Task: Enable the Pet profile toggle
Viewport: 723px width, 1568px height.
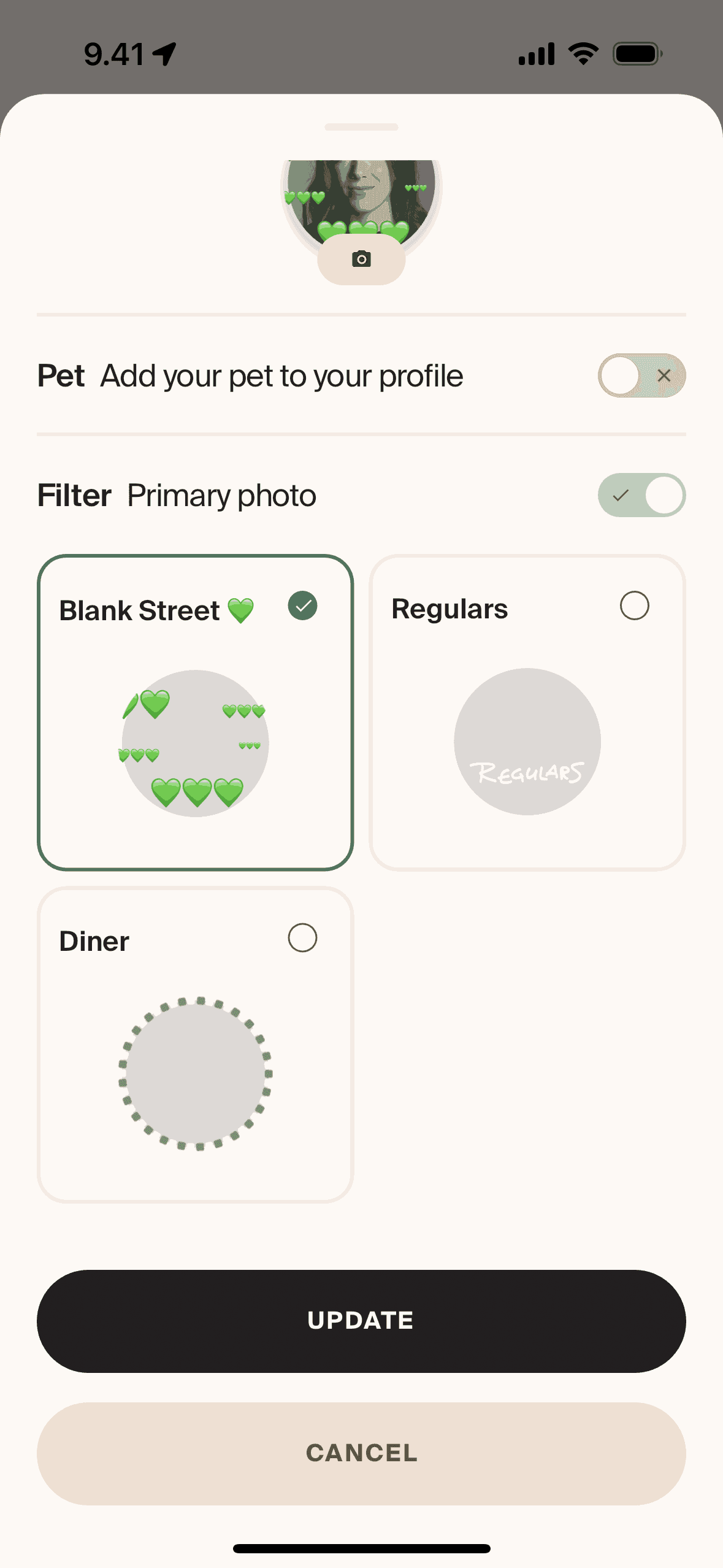Action: (x=641, y=375)
